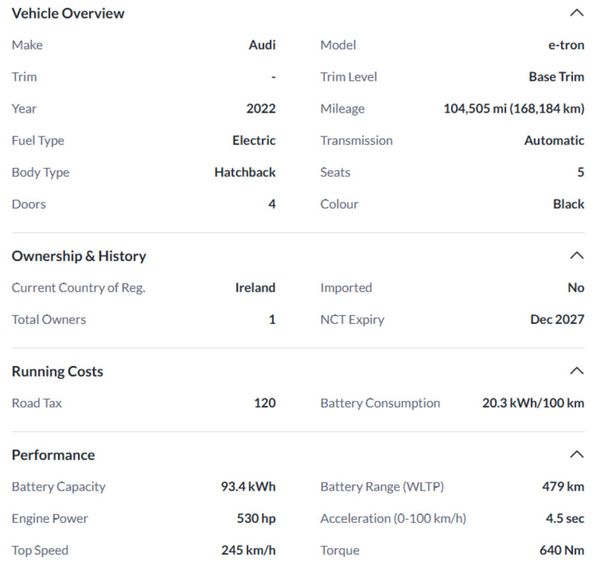Click the Battery Range (WLTP) label
The width and height of the screenshot is (600, 567).
click(382, 486)
